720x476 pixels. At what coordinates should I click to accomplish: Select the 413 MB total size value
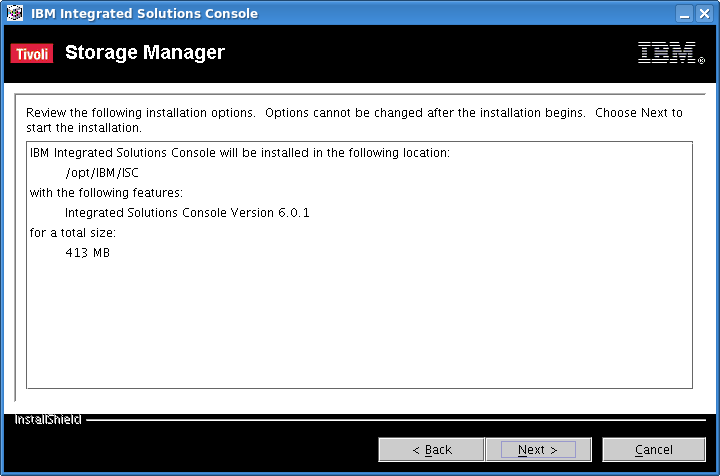tap(88, 252)
